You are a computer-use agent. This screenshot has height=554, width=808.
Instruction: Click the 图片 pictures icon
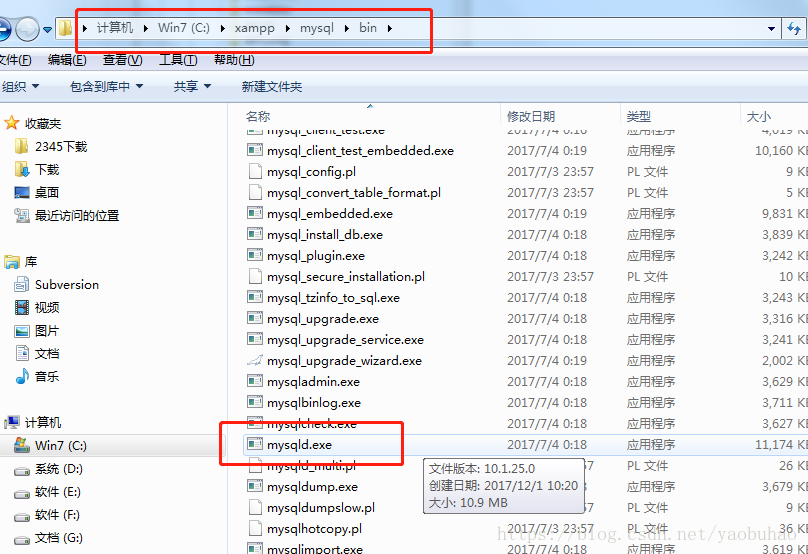[x=22, y=331]
